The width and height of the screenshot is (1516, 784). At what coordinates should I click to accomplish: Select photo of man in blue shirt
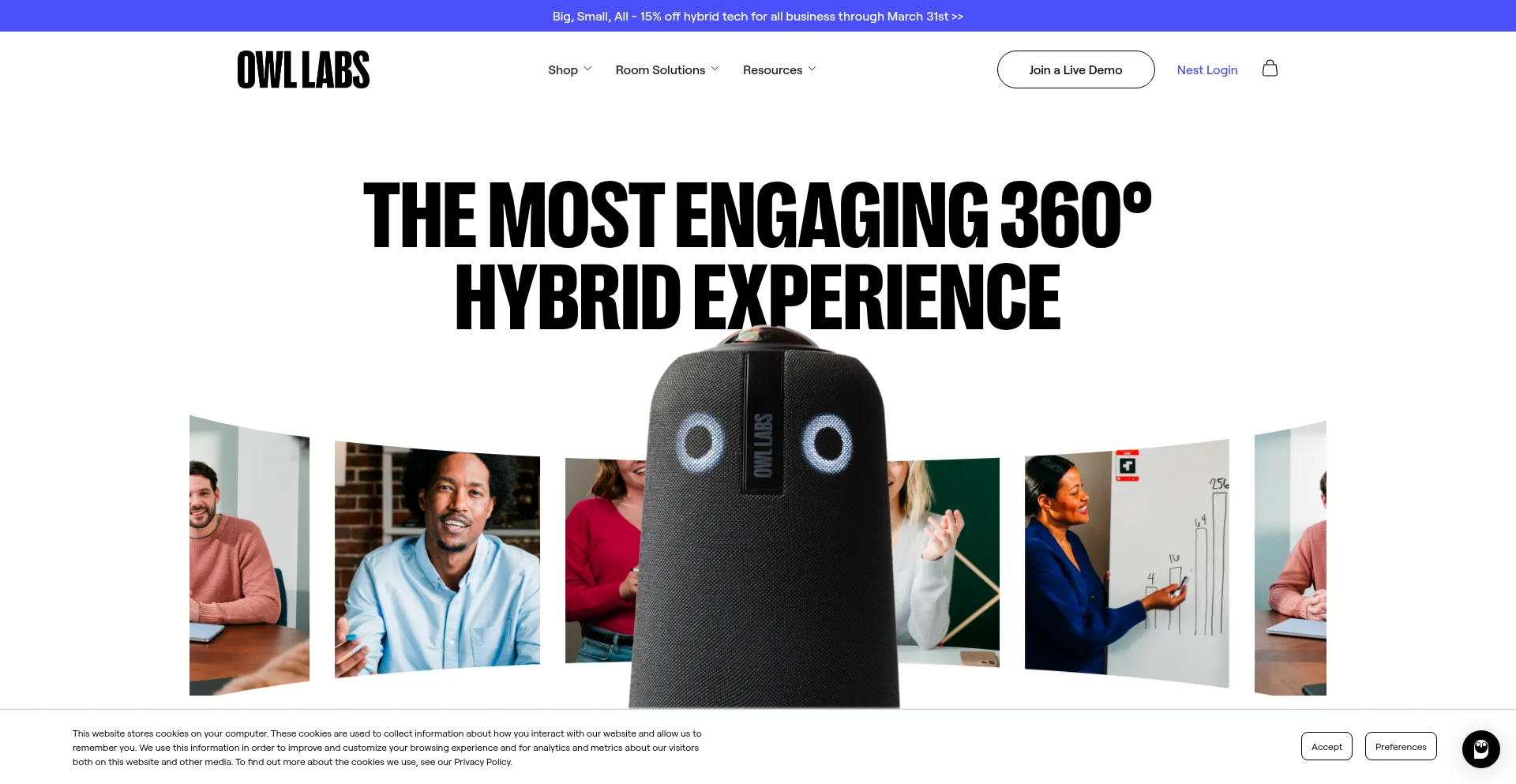tap(437, 559)
